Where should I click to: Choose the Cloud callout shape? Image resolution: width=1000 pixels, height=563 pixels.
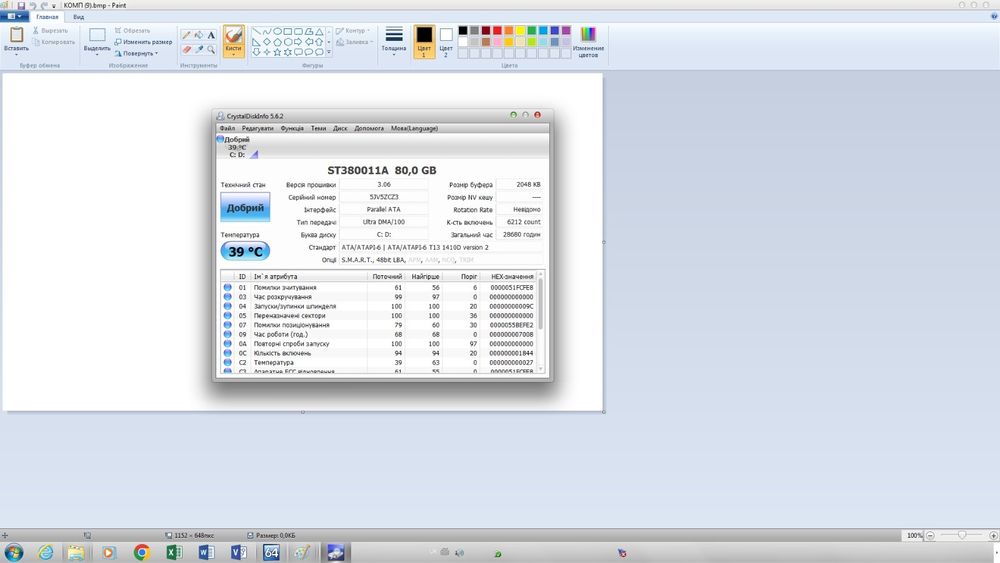point(320,52)
